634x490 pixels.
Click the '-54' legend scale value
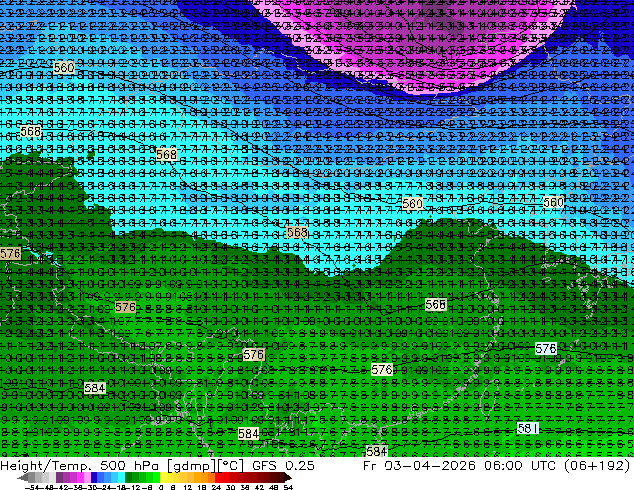click(32, 487)
